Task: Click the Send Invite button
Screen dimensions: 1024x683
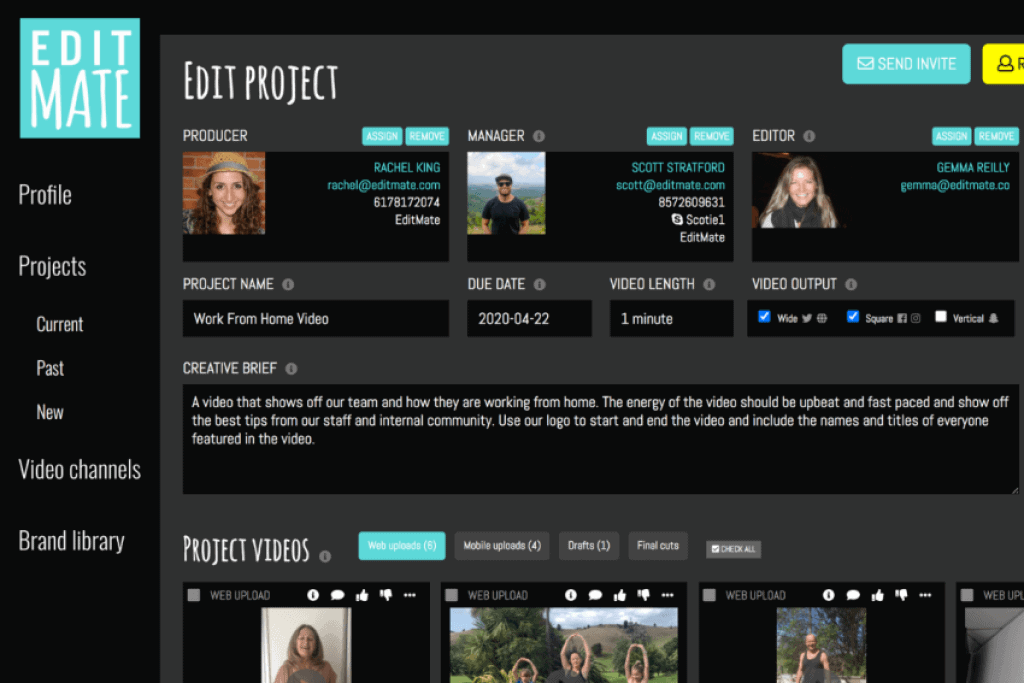Action: (x=906, y=64)
